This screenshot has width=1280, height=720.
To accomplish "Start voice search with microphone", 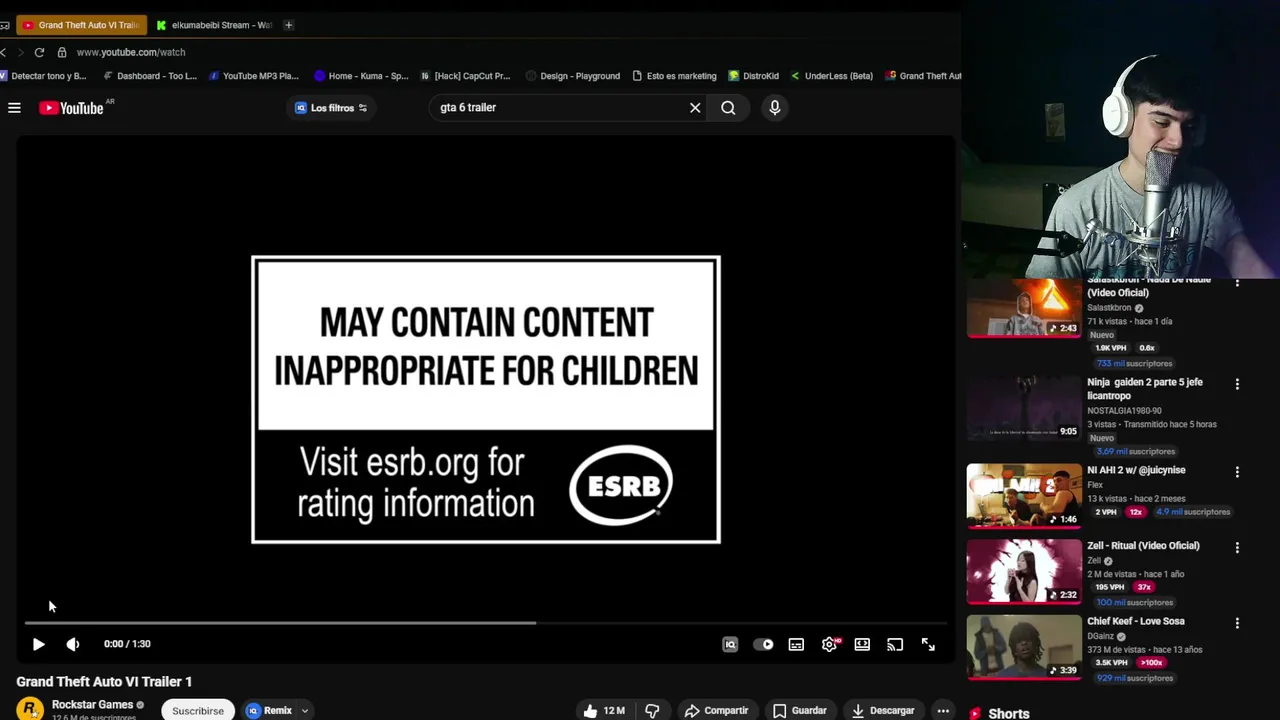I will (x=774, y=108).
